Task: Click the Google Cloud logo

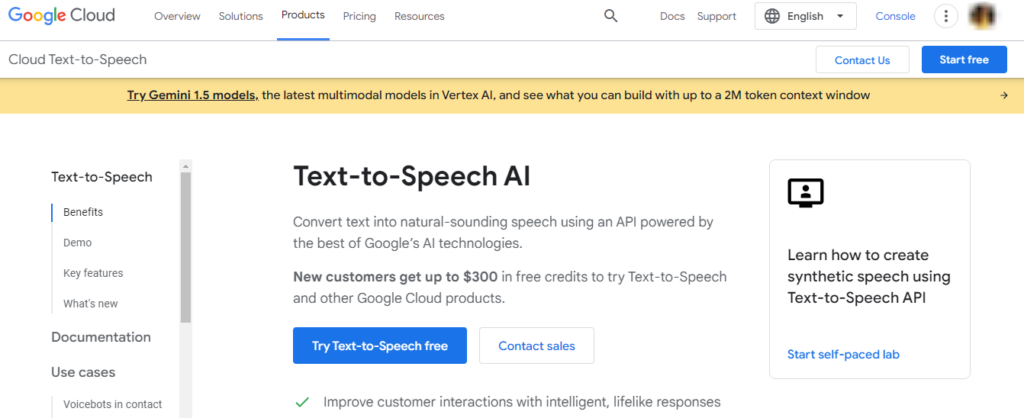Action: pyautogui.click(x=62, y=16)
